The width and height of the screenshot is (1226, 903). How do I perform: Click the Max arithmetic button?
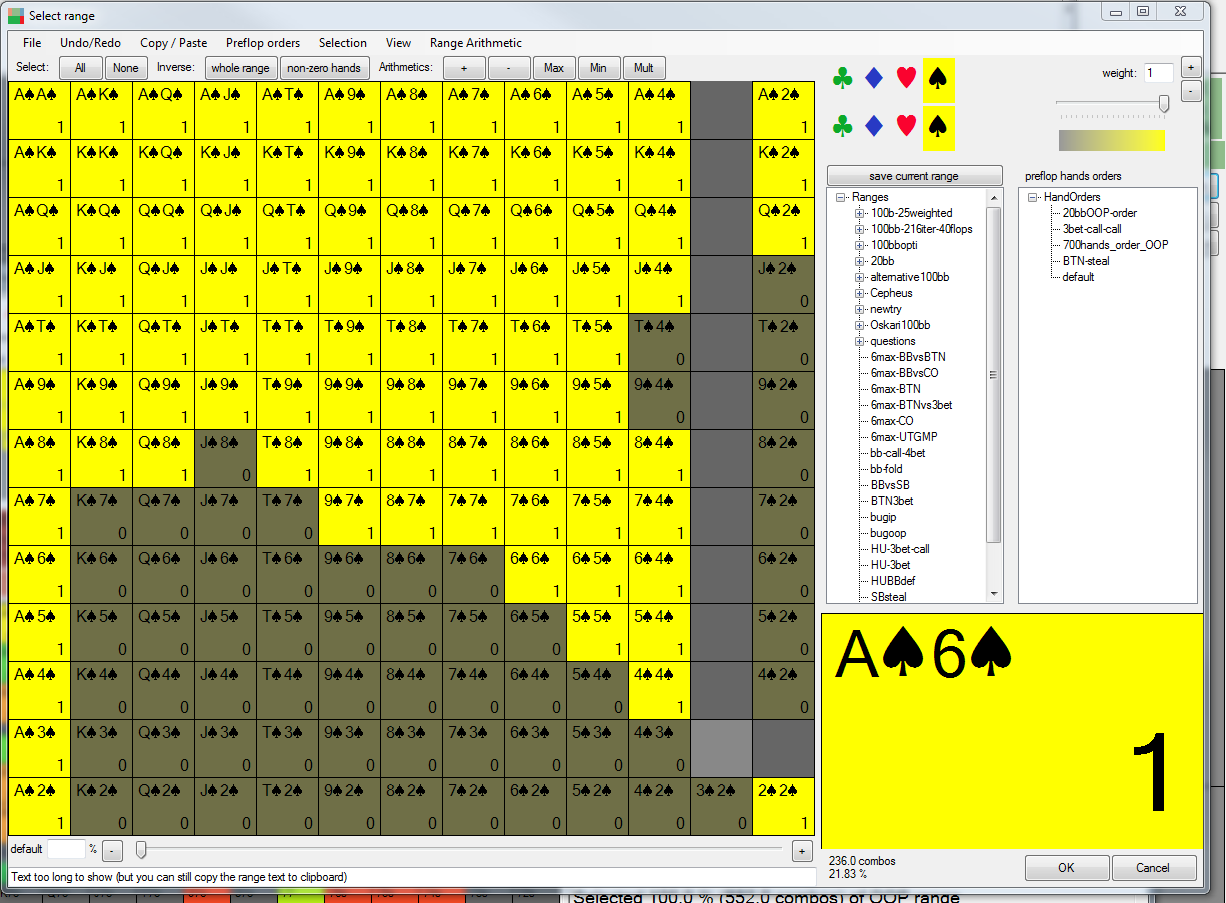click(554, 68)
